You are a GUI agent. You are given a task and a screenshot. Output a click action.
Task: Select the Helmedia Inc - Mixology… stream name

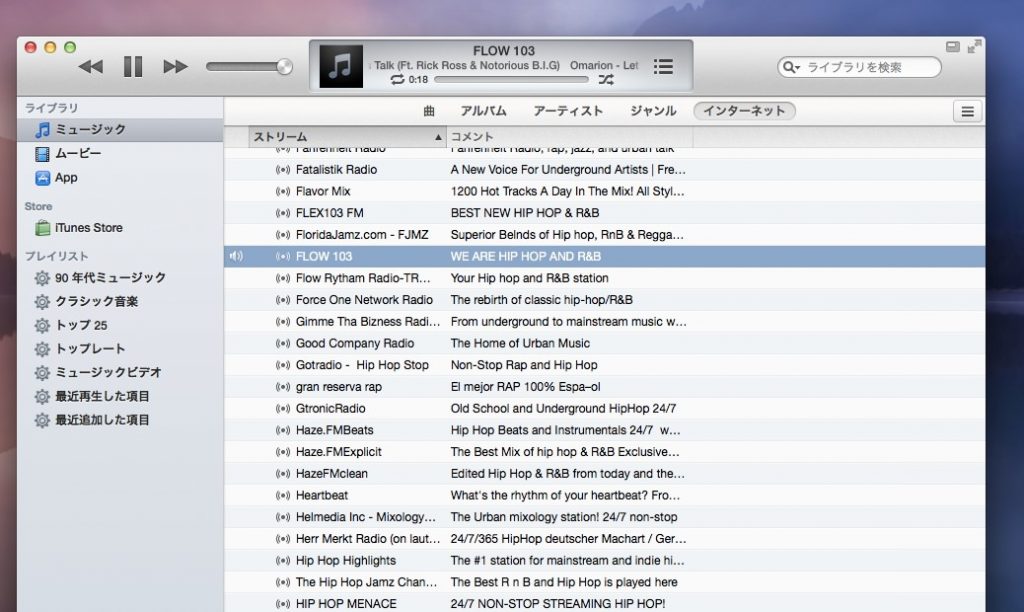[x=366, y=517]
